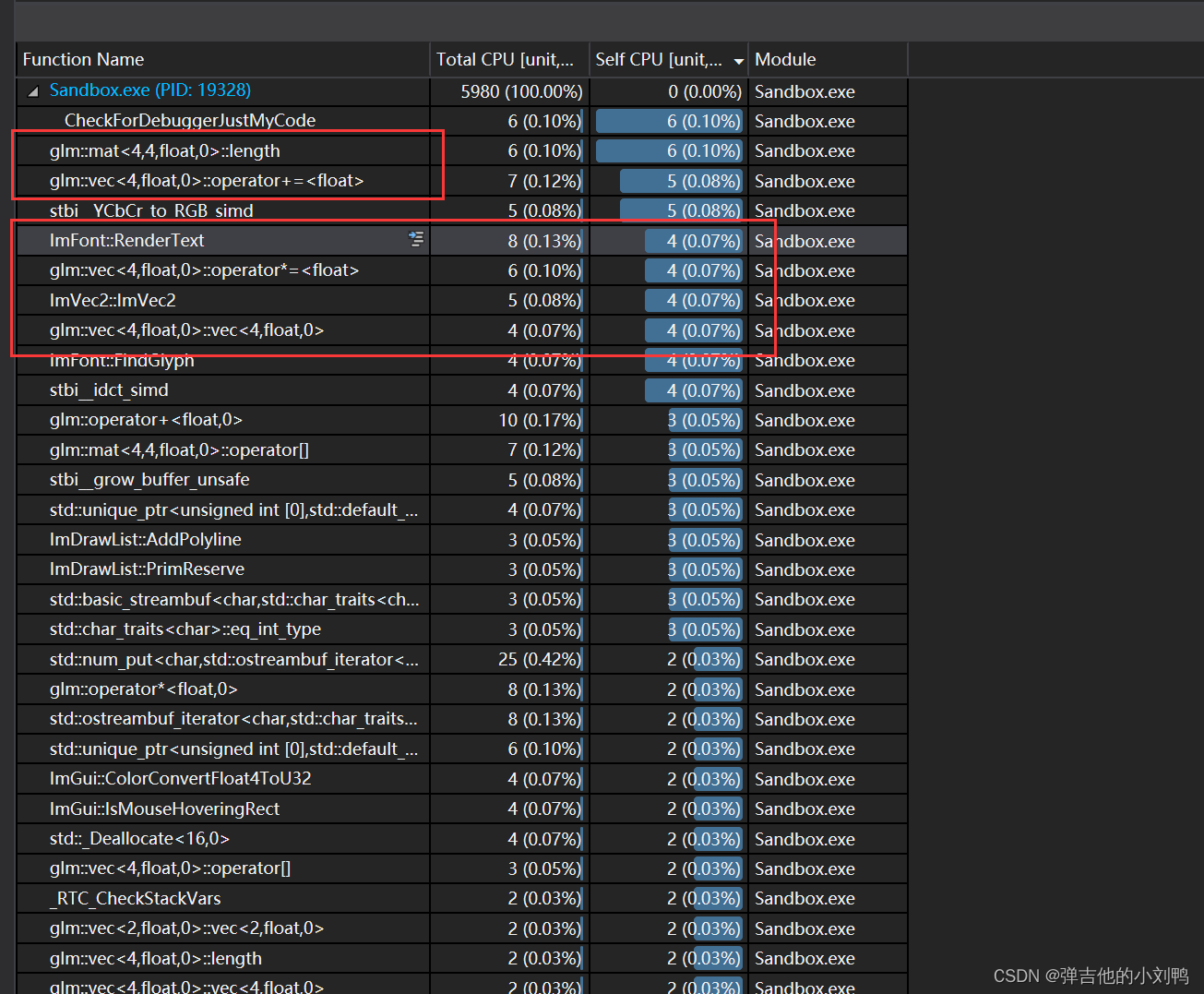Collapse the Sandbox.exe (PID: 19328) tree node
This screenshot has width=1204, height=994.
tap(33, 91)
